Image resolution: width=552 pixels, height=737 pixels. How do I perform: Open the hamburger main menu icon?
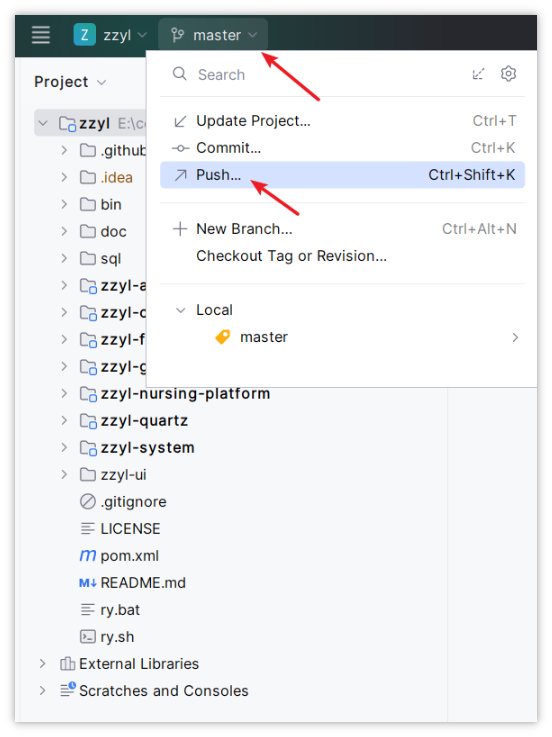click(x=40, y=35)
